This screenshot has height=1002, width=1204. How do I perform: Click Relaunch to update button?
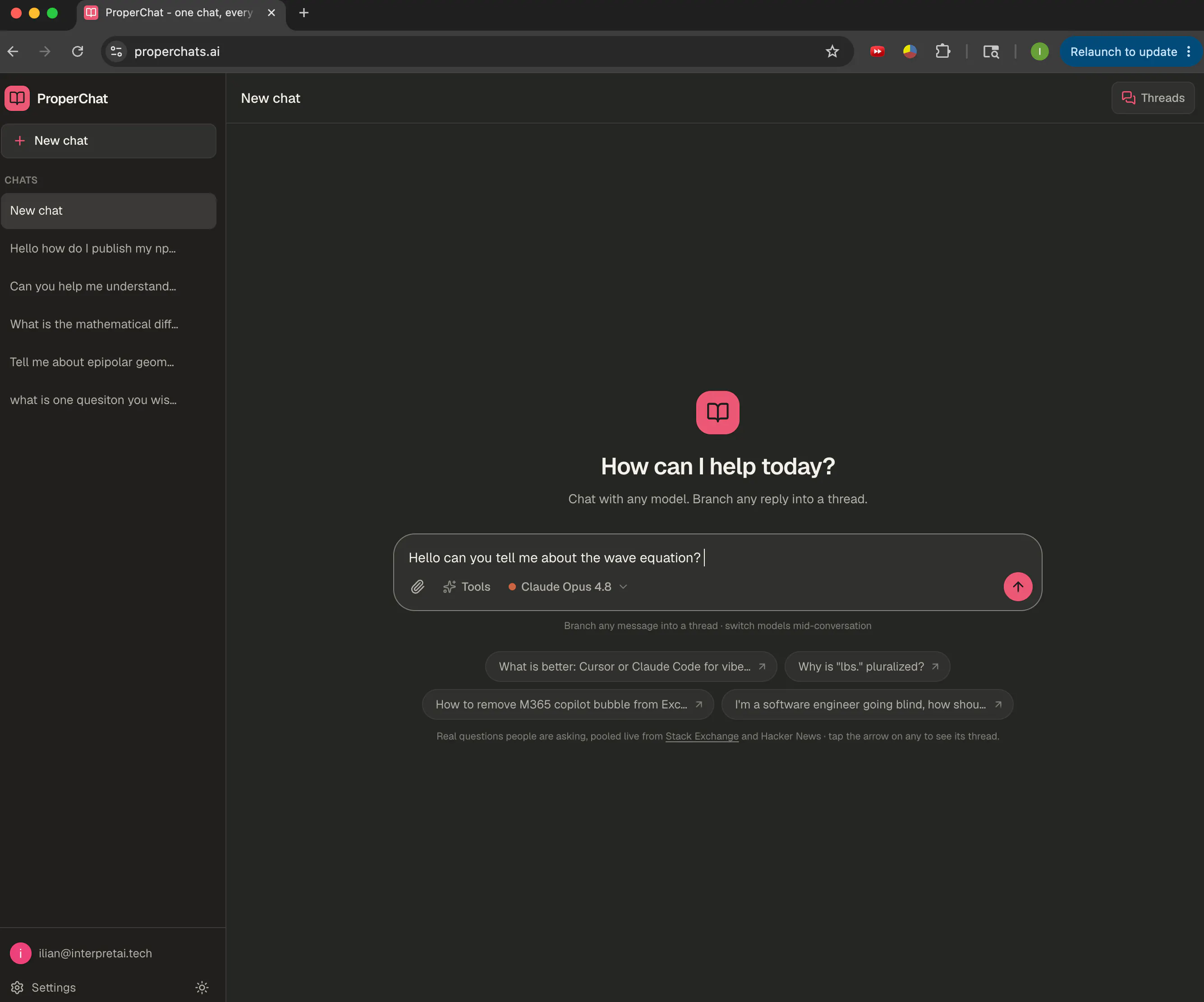(1123, 51)
